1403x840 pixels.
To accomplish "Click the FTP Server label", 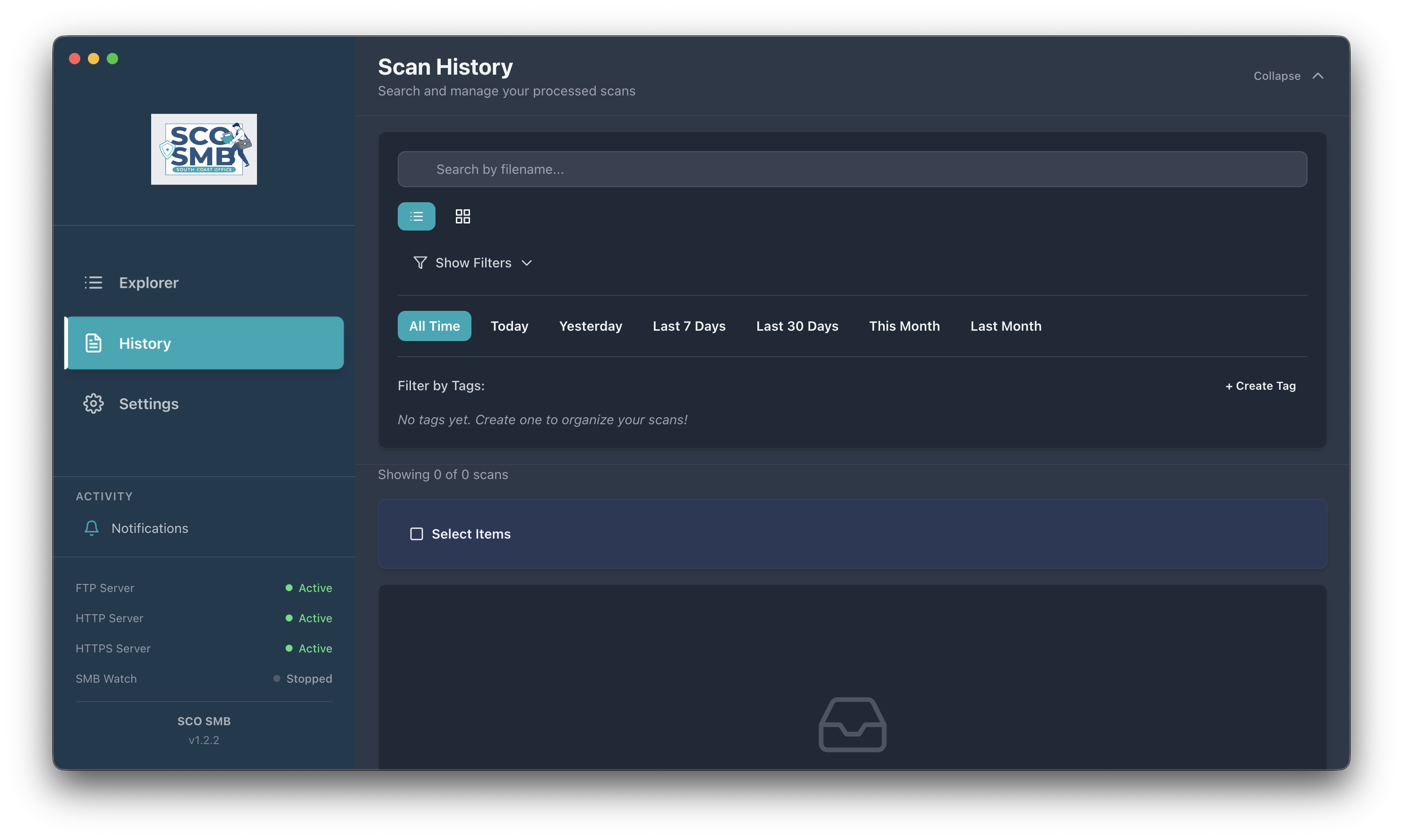I will (105, 588).
